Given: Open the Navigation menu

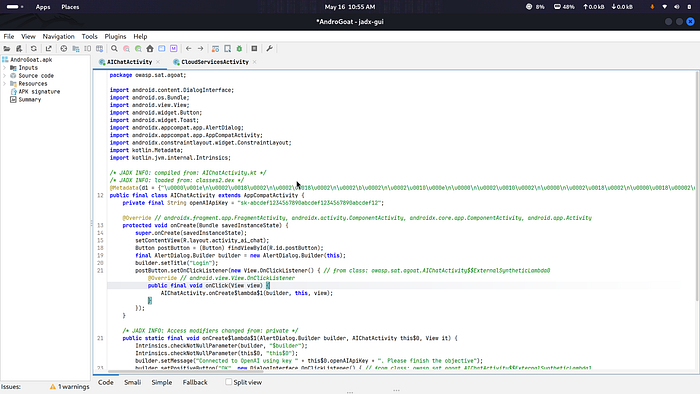Looking at the screenshot, I should (x=58, y=37).
